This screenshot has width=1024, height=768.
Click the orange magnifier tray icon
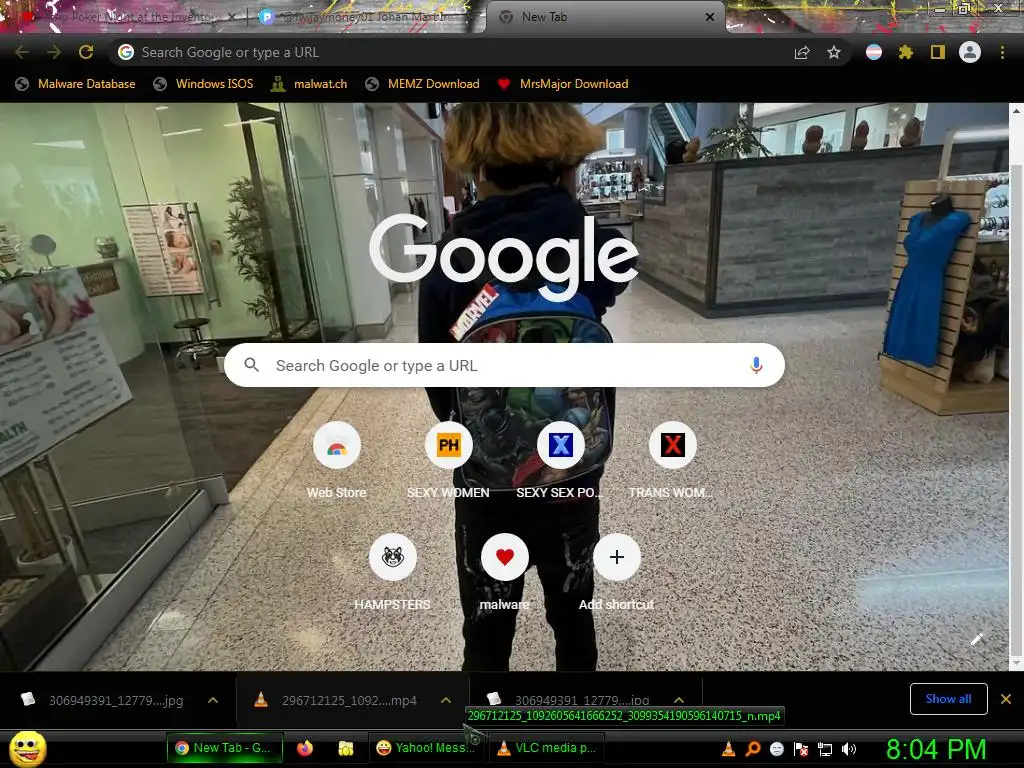(x=752, y=749)
